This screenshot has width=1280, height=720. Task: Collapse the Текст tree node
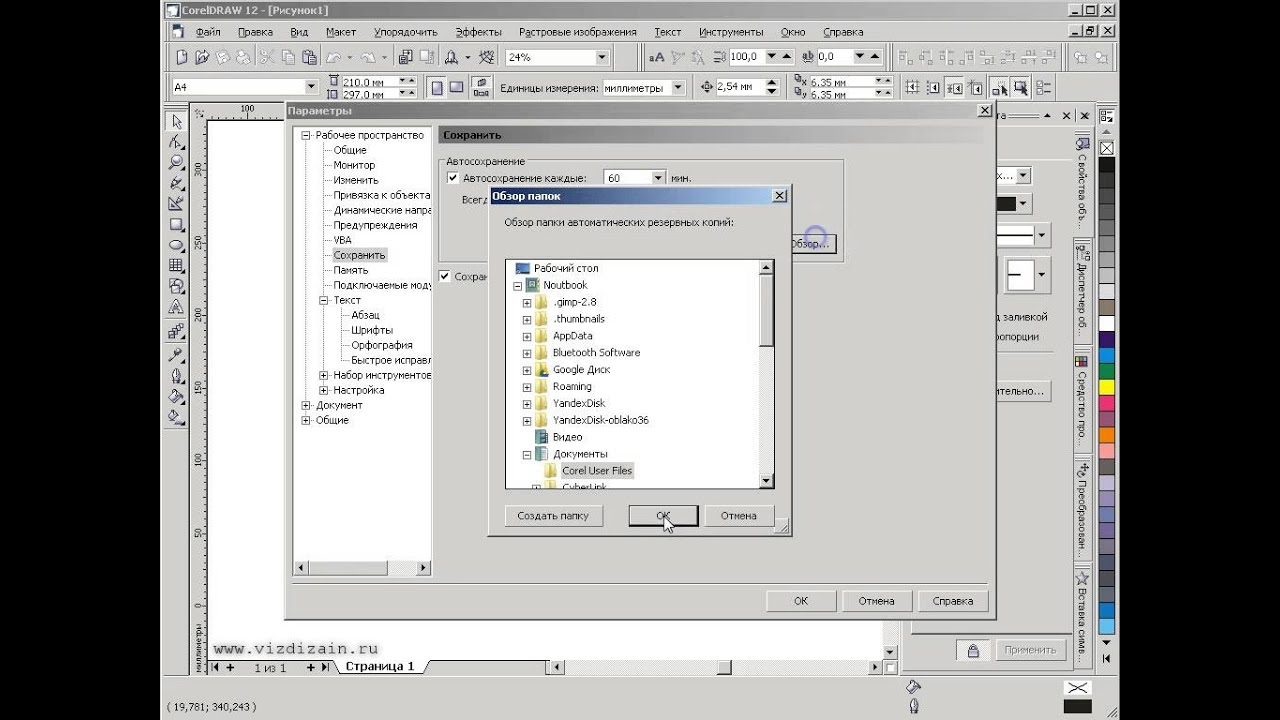pos(324,300)
